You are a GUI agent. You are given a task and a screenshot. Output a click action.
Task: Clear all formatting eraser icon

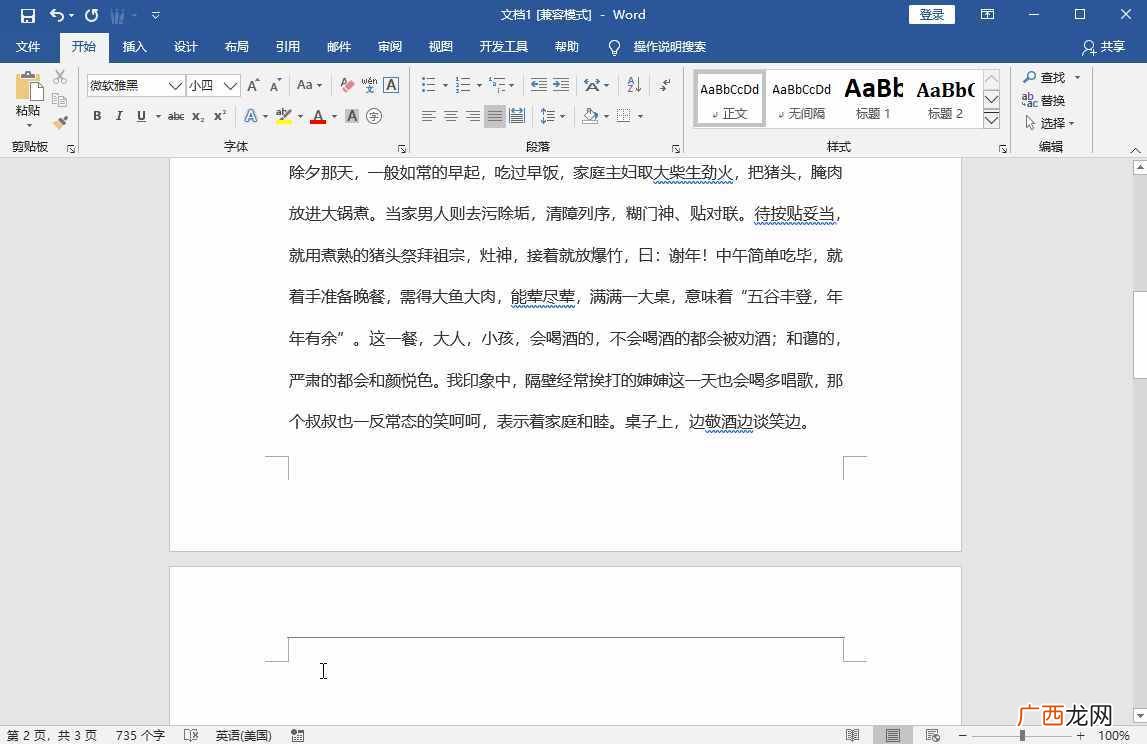347,86
